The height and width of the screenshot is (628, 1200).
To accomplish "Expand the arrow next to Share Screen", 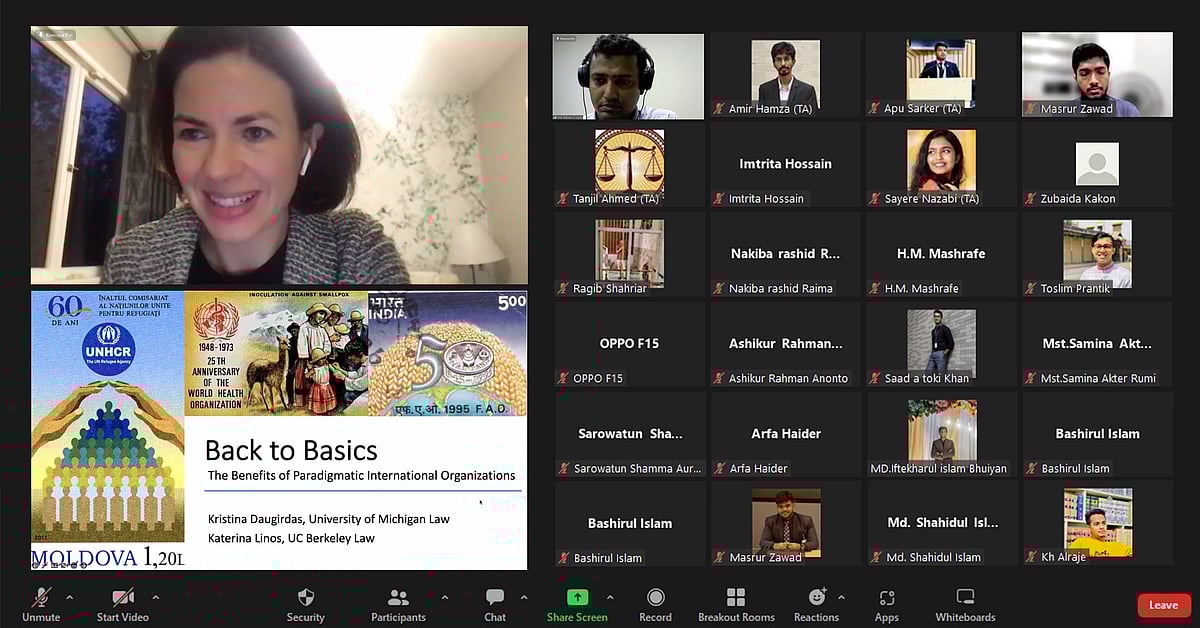I will 610,597.
